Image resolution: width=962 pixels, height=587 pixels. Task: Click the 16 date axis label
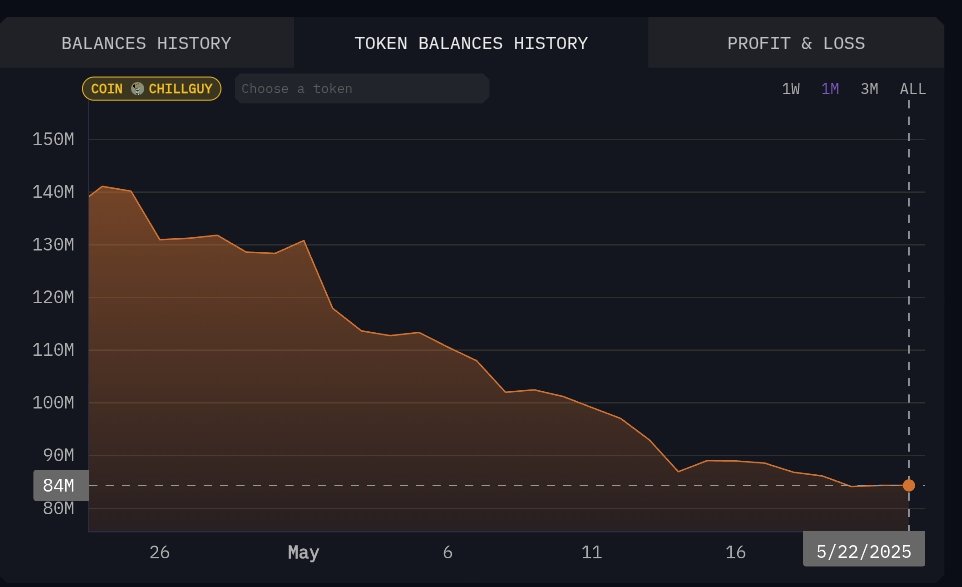tap(736, 552)
